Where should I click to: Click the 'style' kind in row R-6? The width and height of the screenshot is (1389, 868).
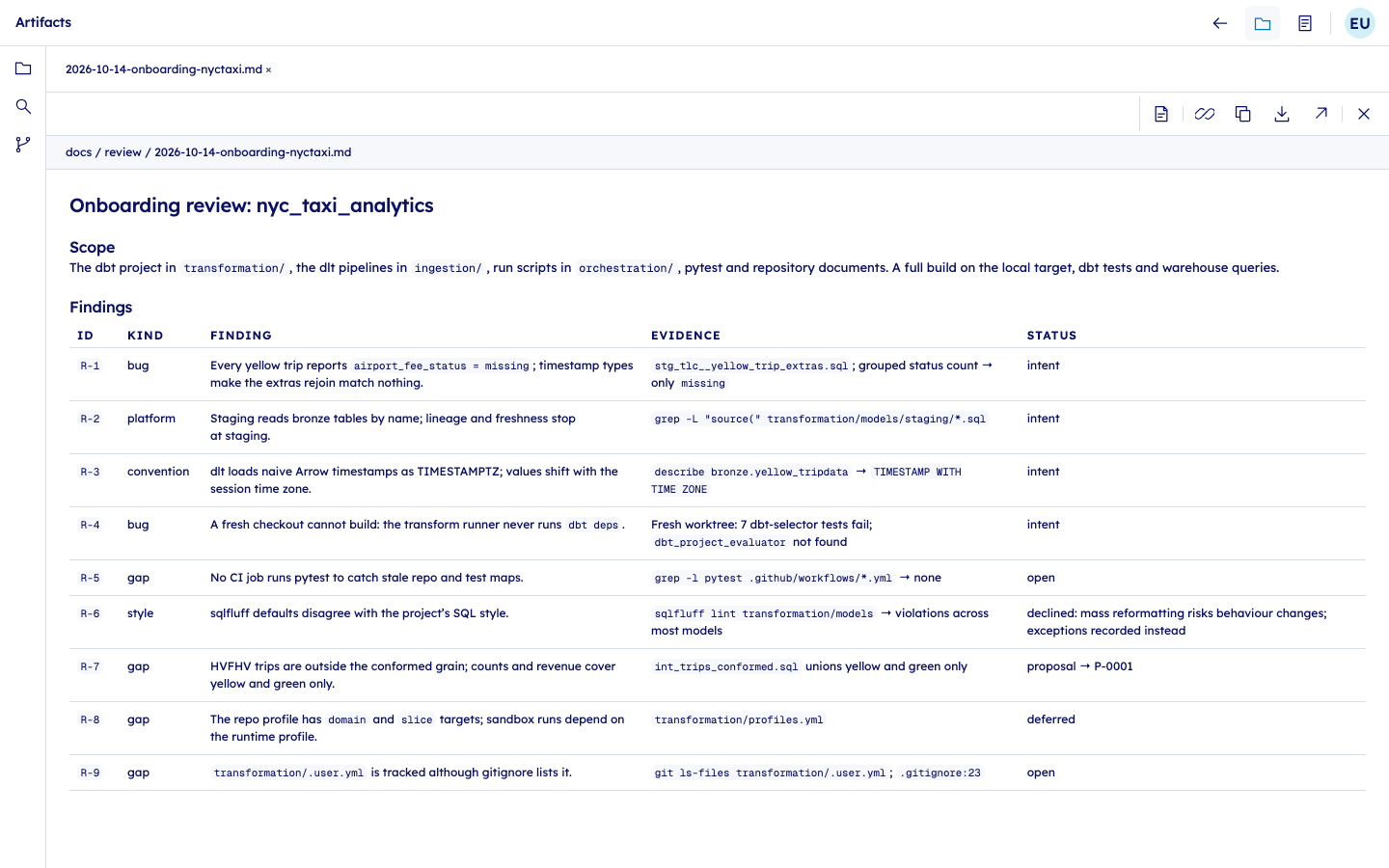coord(141,613)
